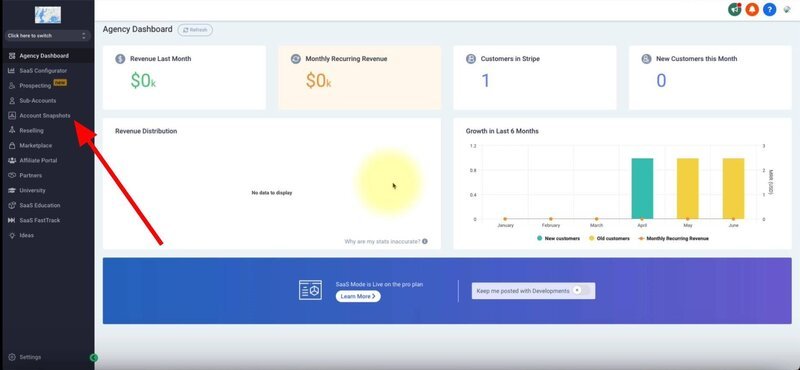Click 'Growth in Last 6 Months' heading
This screenshot has width=800, height=370.
502,131
